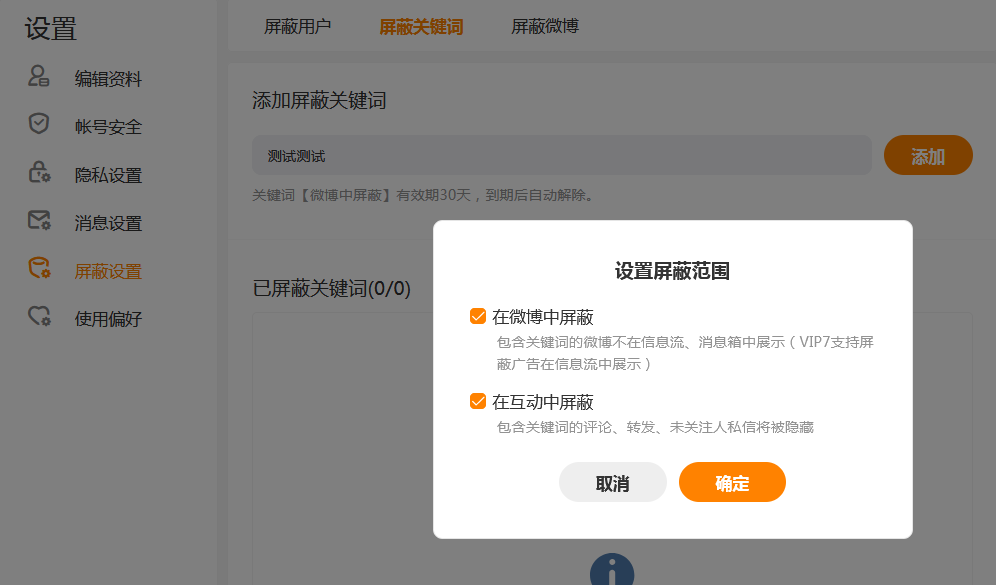Image resolution: width=996 pixels, height=585 pixels.
Task: Select the 屏蔽关键词 tab
Action: 421,27
